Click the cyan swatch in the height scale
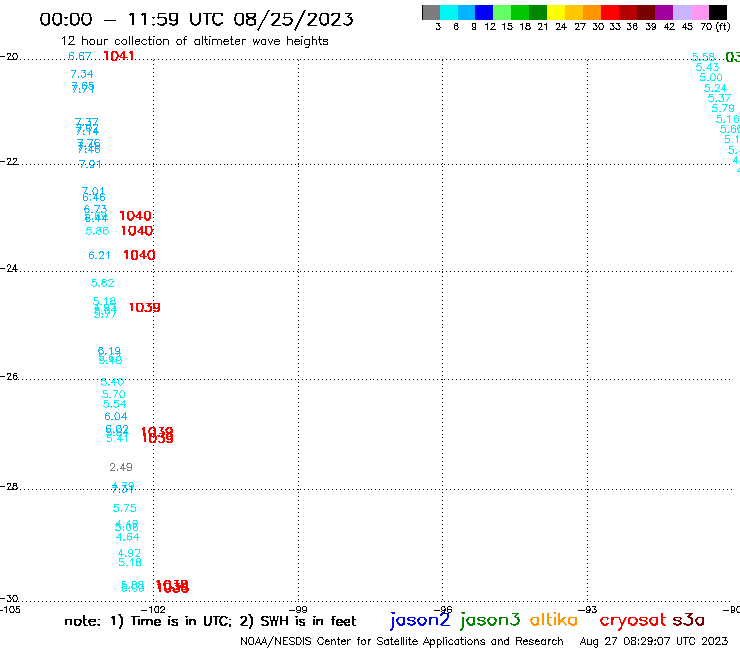 (449, 12)
